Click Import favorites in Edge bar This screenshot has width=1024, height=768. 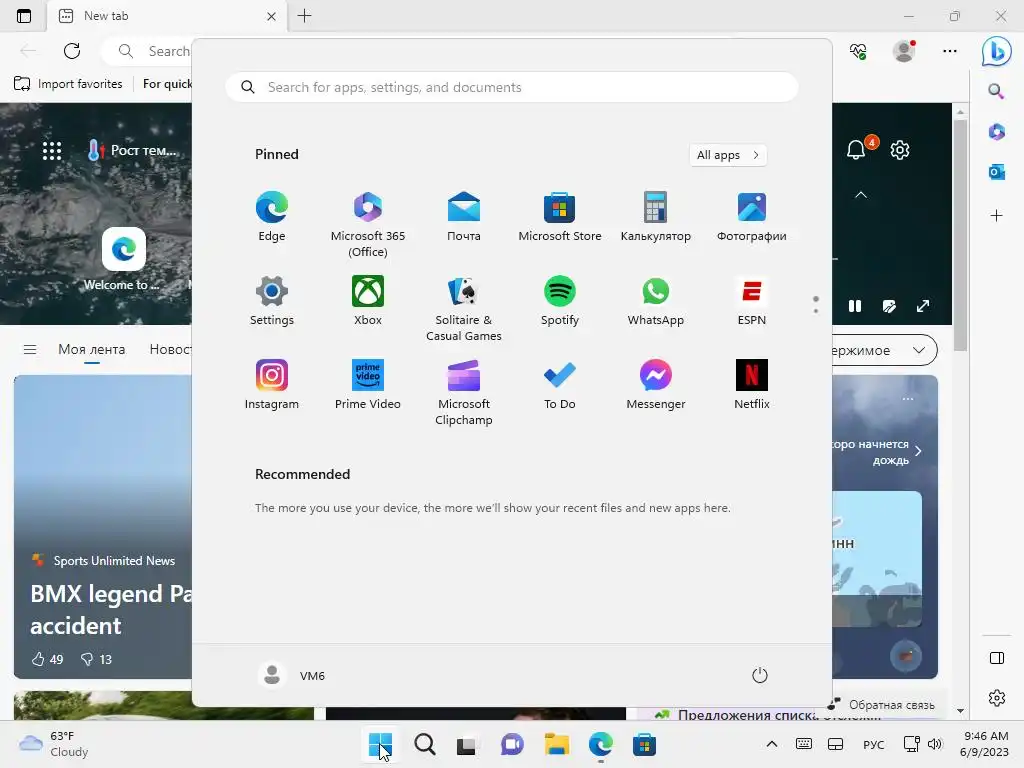pyautogui.click(x=68, y=84)
